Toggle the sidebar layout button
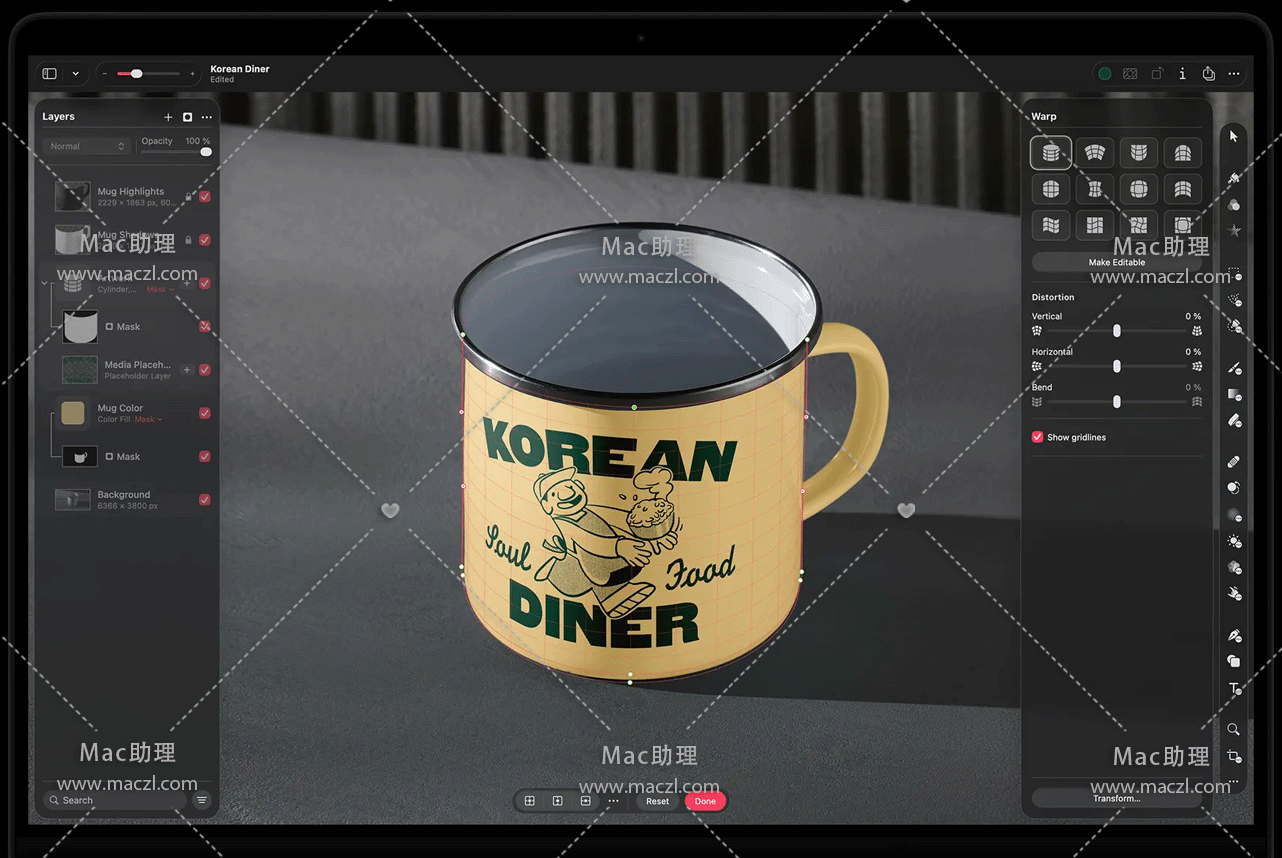1282x858 pixels. [49, 73]
